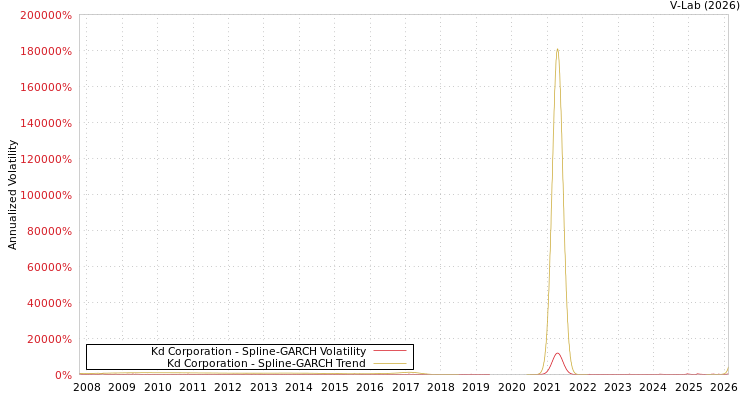The height and width of the screenshot is (400, 750).
Task: Click the 2014 x-axis year label
Action: [x=299, y=387]
